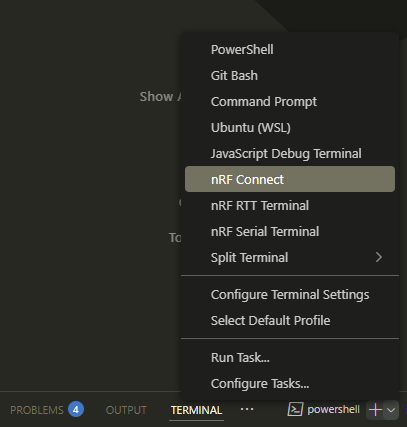Screen dimensions: 407x427
Task: Launch Ubuntu (WSL) terminal
Action: (290, 128)
